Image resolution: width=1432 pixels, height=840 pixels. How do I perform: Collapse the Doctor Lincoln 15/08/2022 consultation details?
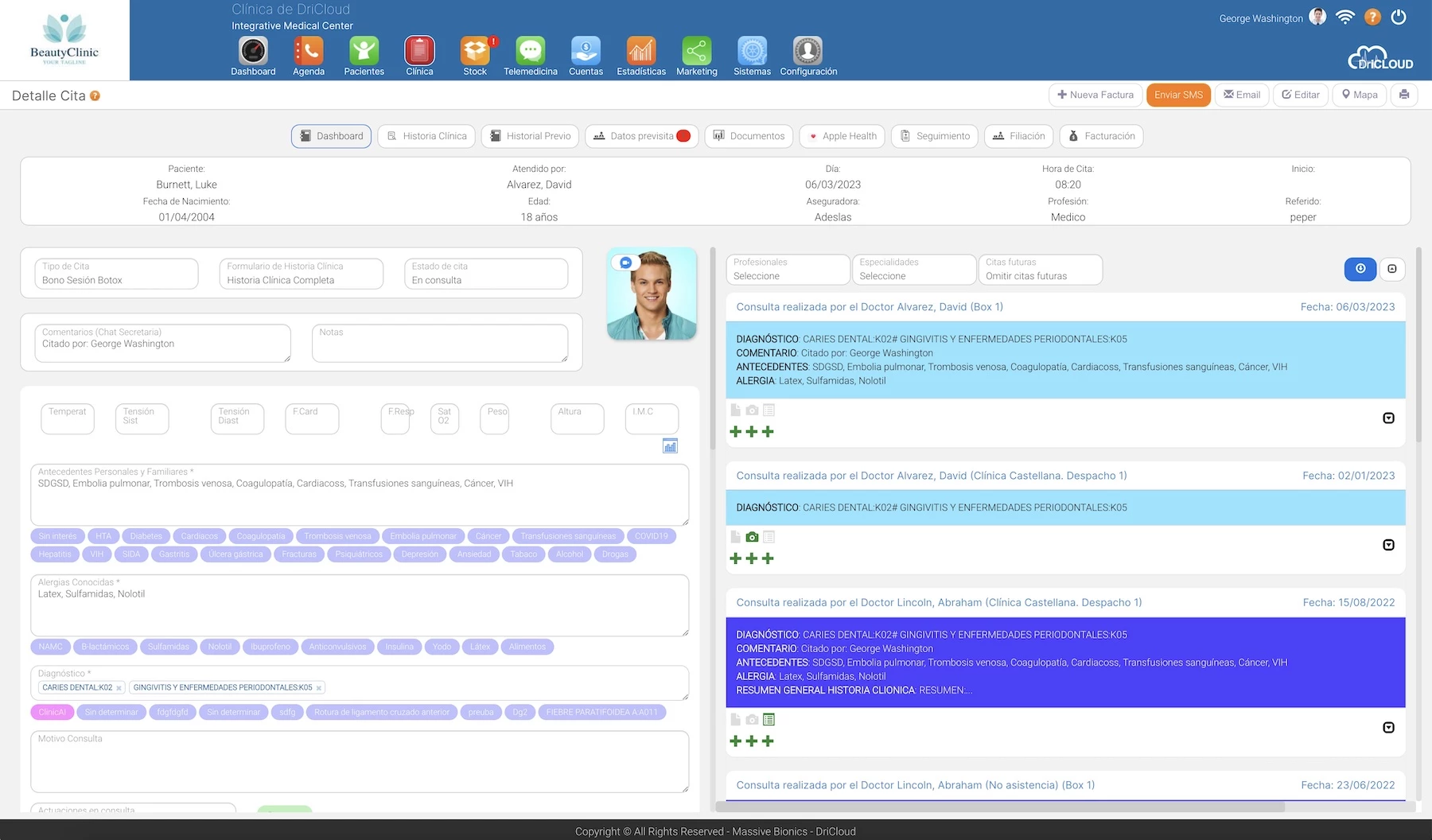pos(1389,726)
